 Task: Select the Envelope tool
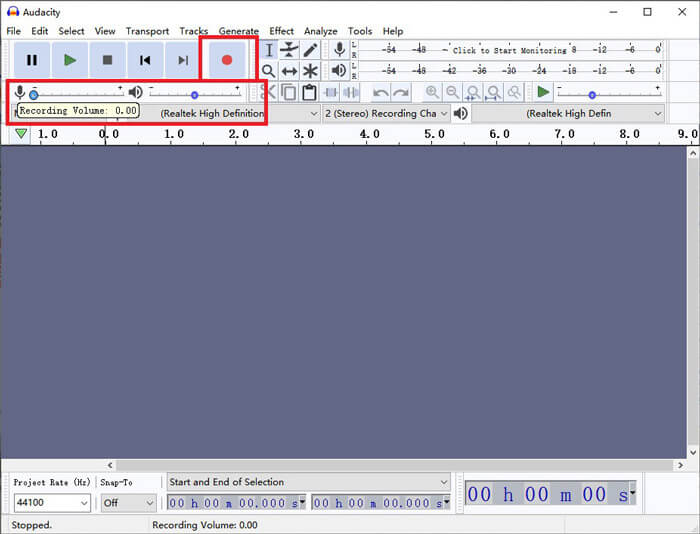[x=289, y=50]
